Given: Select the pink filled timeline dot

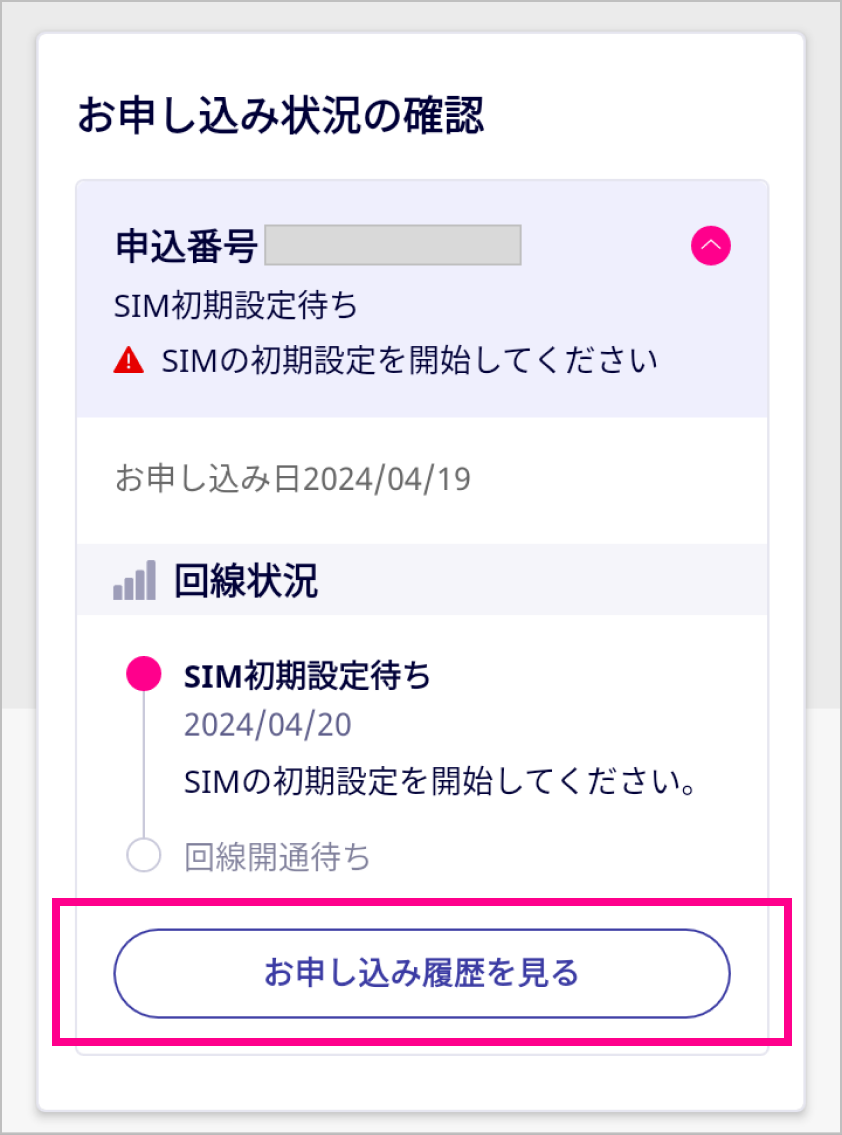Looking at the screenshot, I should click(144, 675).
